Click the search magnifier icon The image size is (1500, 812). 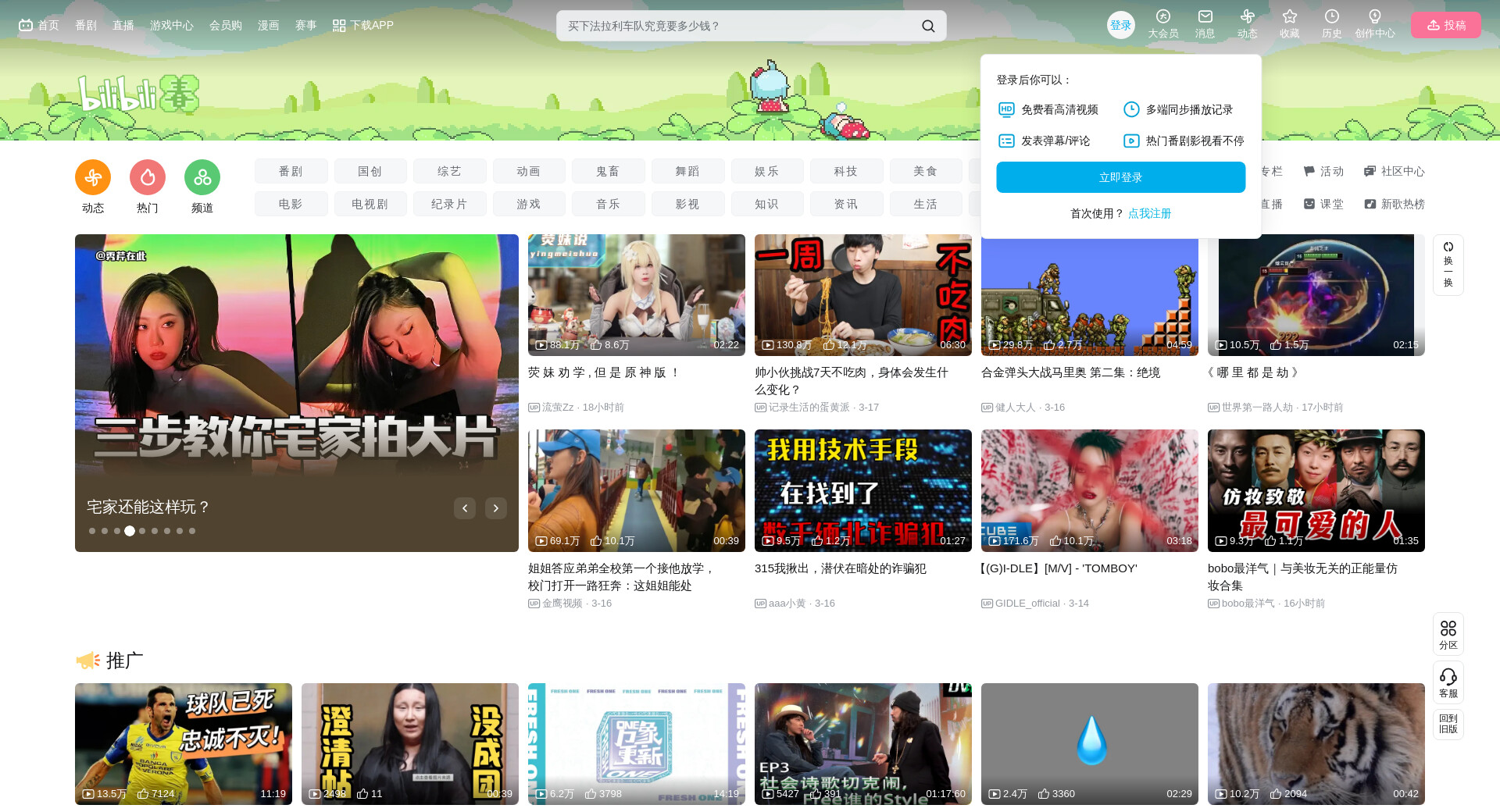pos(927,26)
